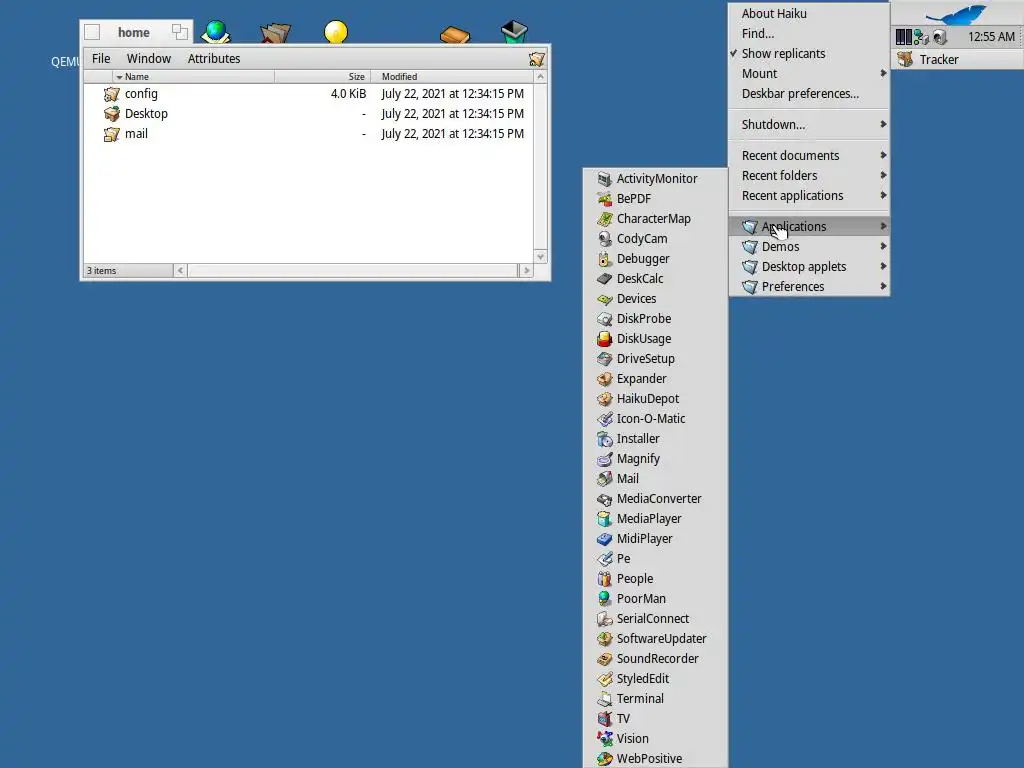Image resolution: width=1024 pixels, height=768 pixels.
Task: Click the Haiku leaf Deskbar button
Action: pyautogui.click(x=957, y=14)
